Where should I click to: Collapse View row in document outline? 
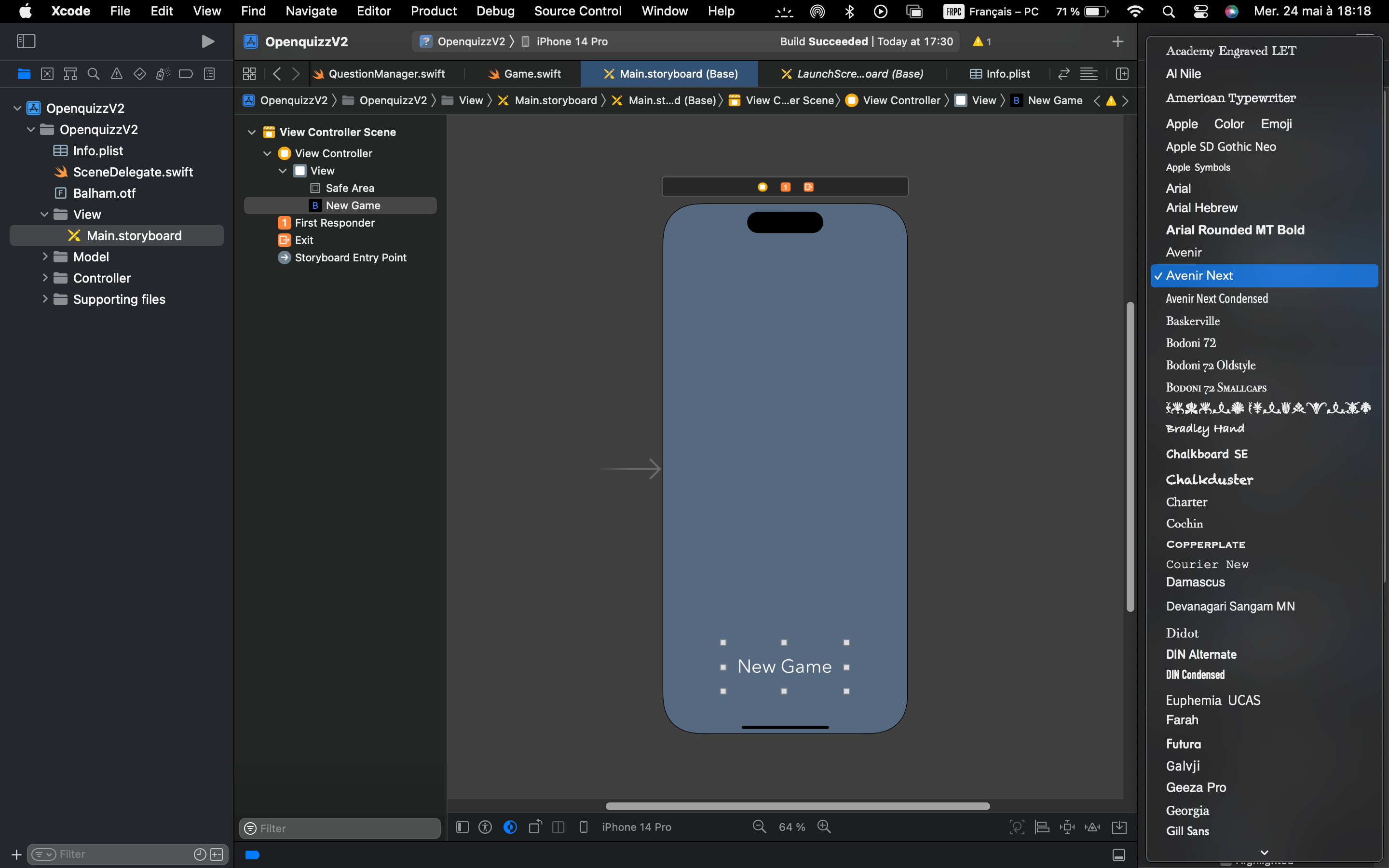283,171
